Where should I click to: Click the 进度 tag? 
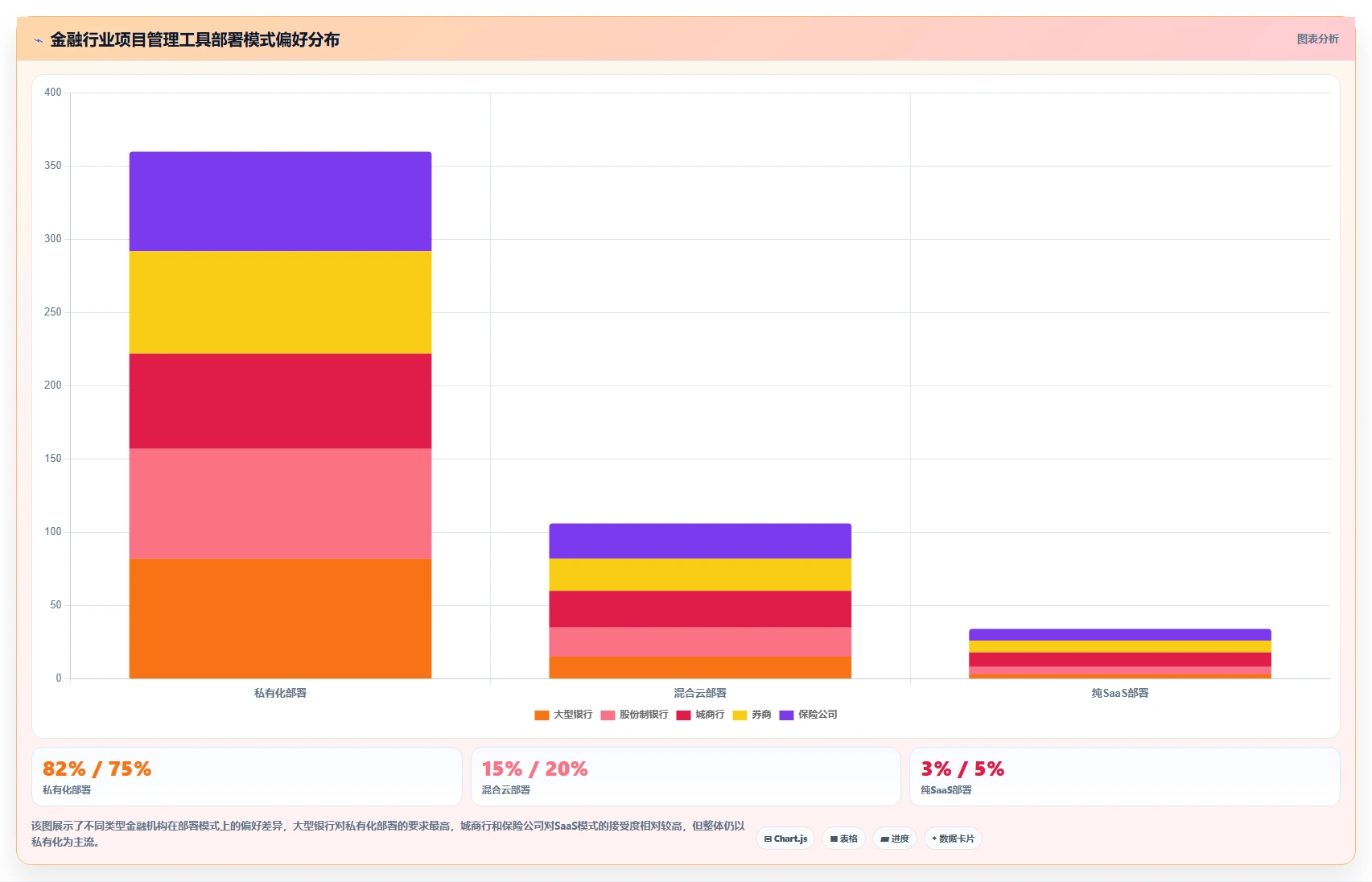coord(895,839)
